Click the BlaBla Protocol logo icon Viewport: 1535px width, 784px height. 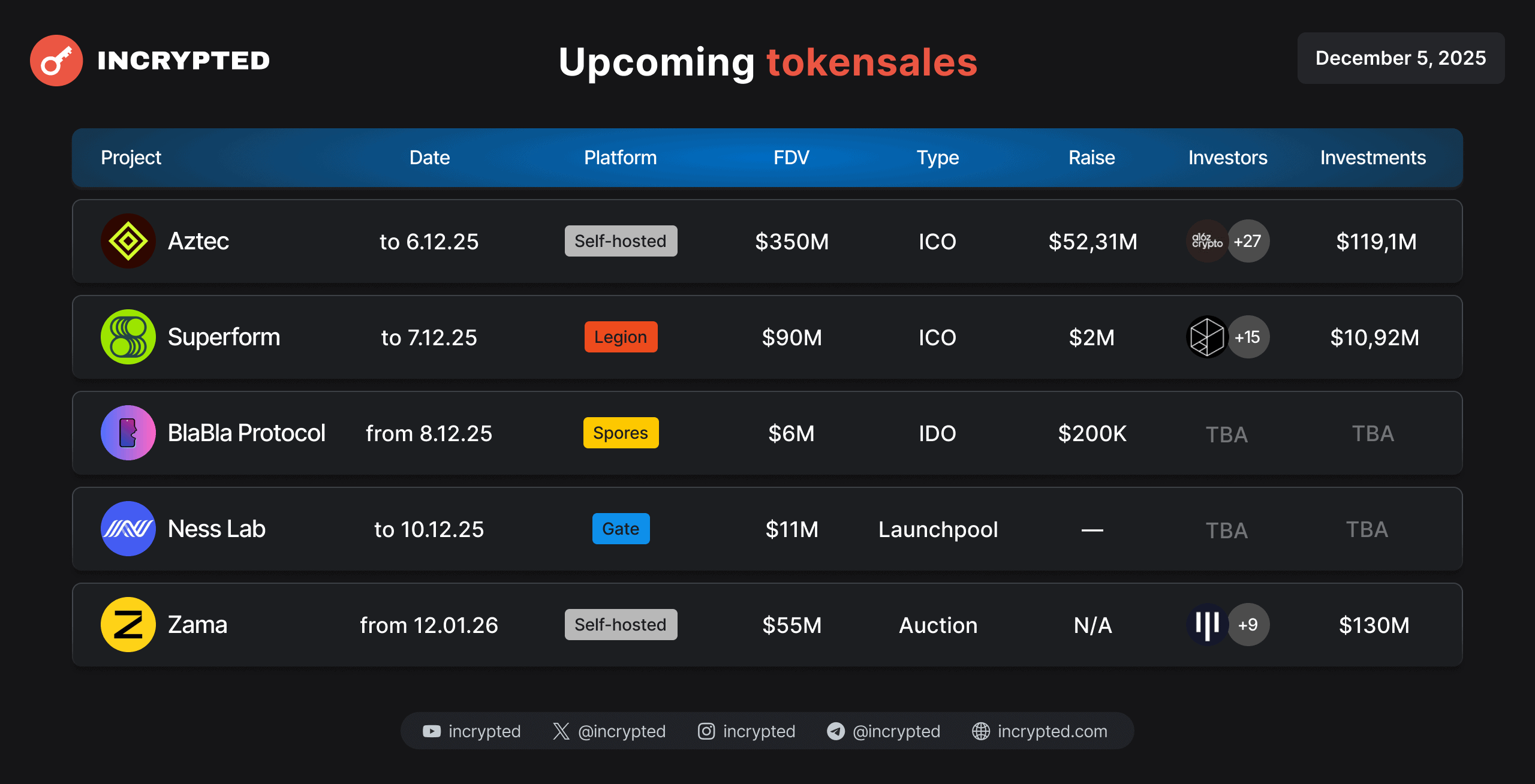pyautogui.click(x=128, y=433)
